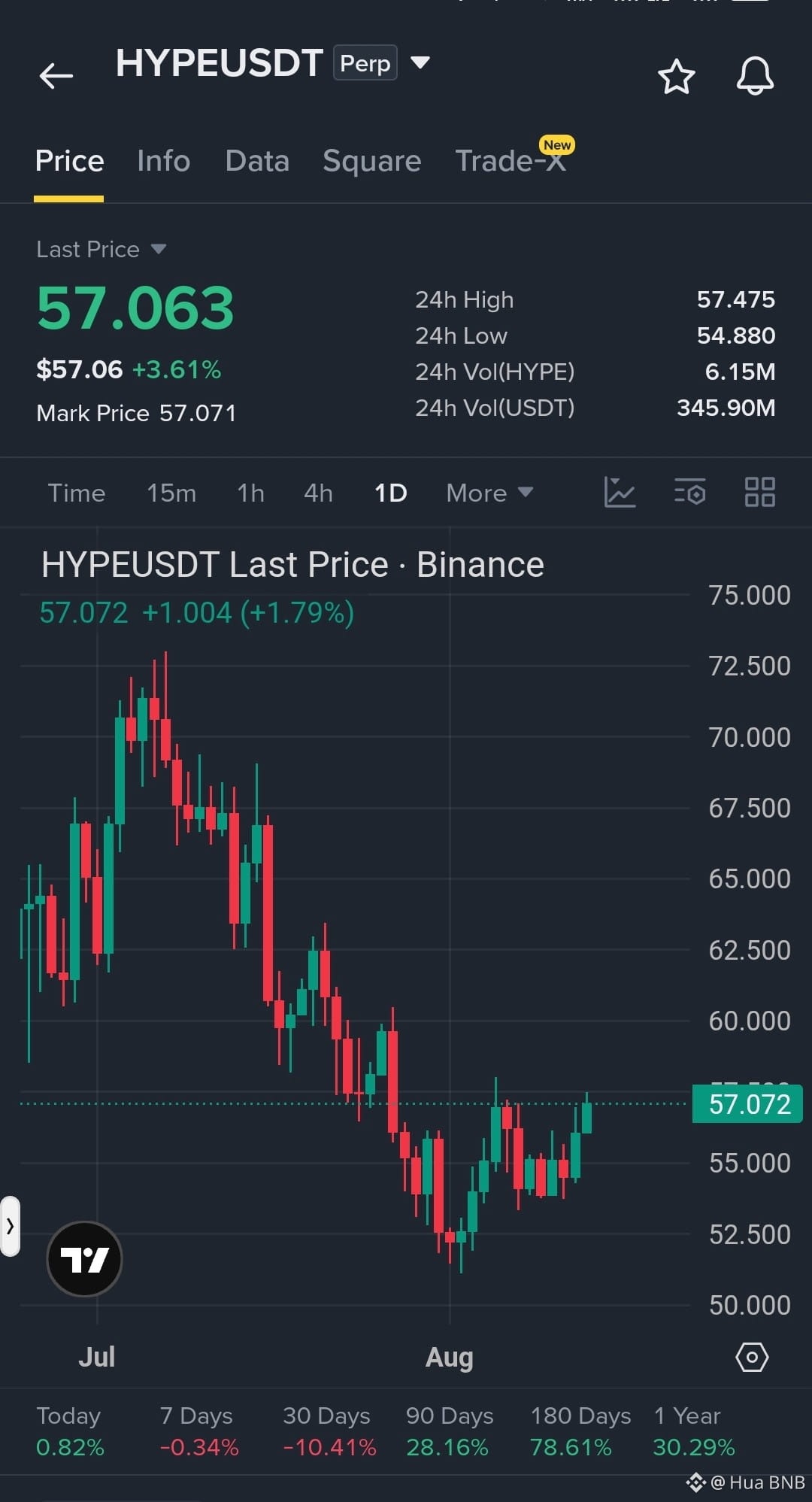Expand the HYPEUSDT pair selector arrow
This screenshot has width=812, height=1502.
420,62
